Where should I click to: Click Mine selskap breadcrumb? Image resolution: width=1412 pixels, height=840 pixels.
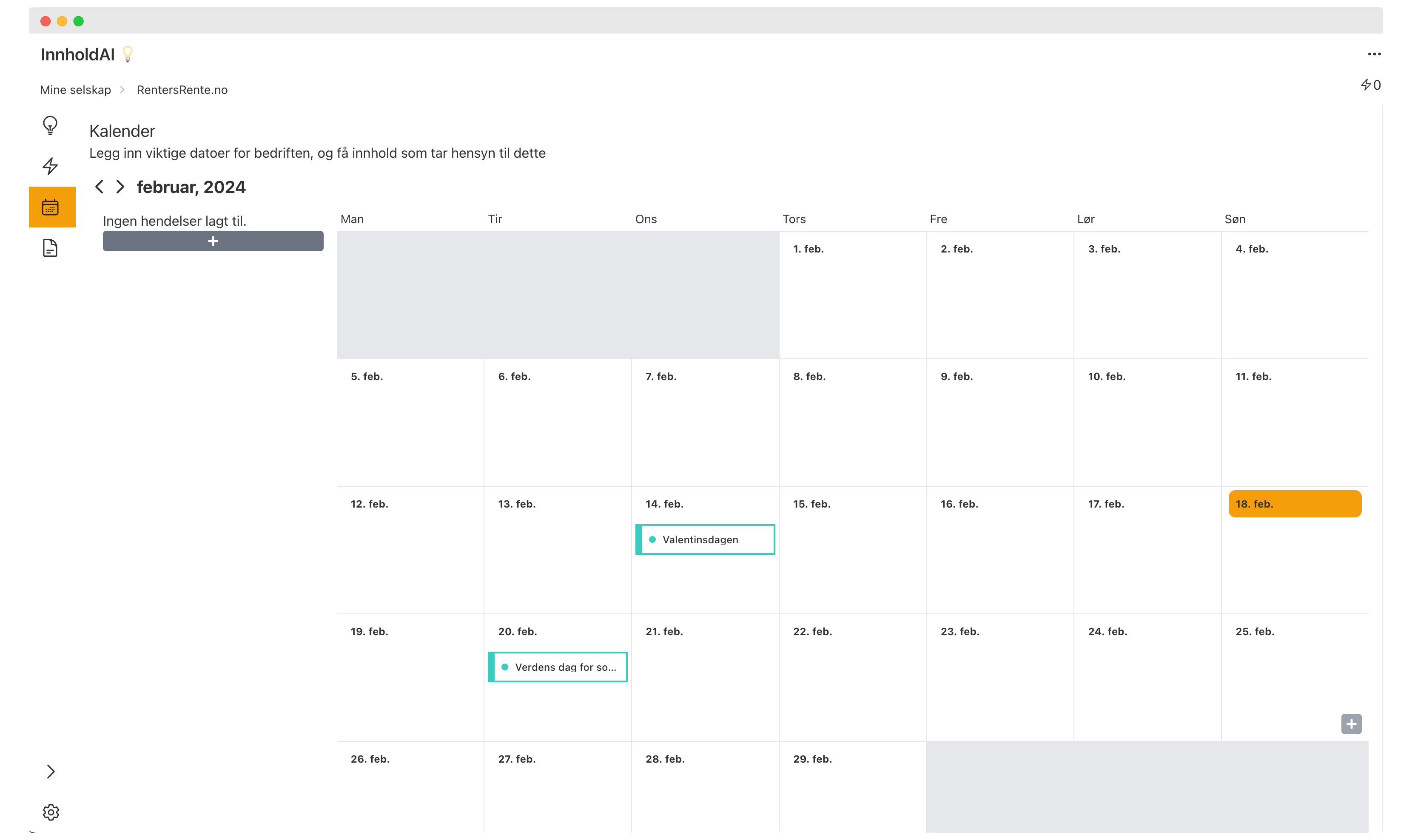75,90
